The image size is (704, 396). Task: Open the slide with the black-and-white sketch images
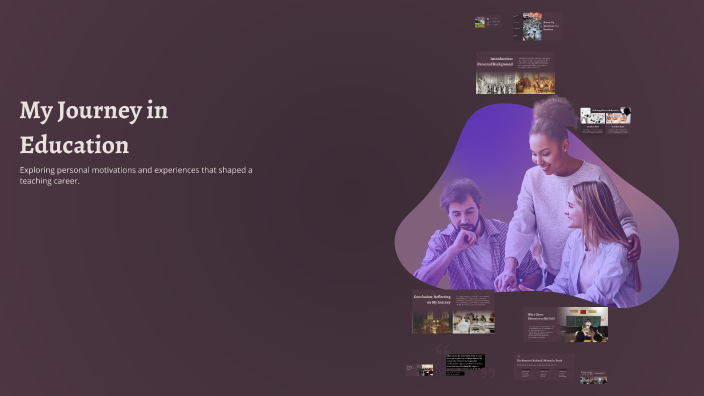(605, 121)
